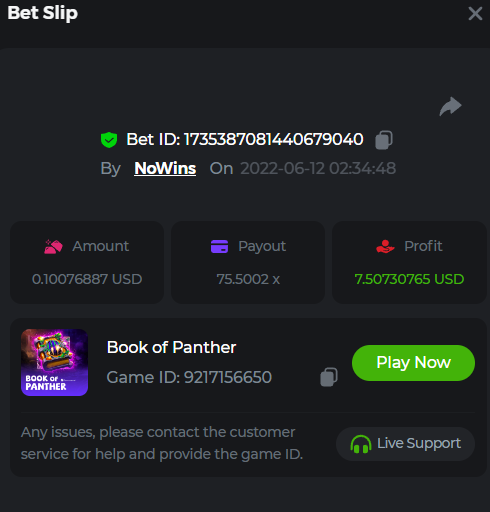This screenshot has width=490, height=512.
Task: Click the Book of Panther thumbnail
Action: click(x=54, y=362)
